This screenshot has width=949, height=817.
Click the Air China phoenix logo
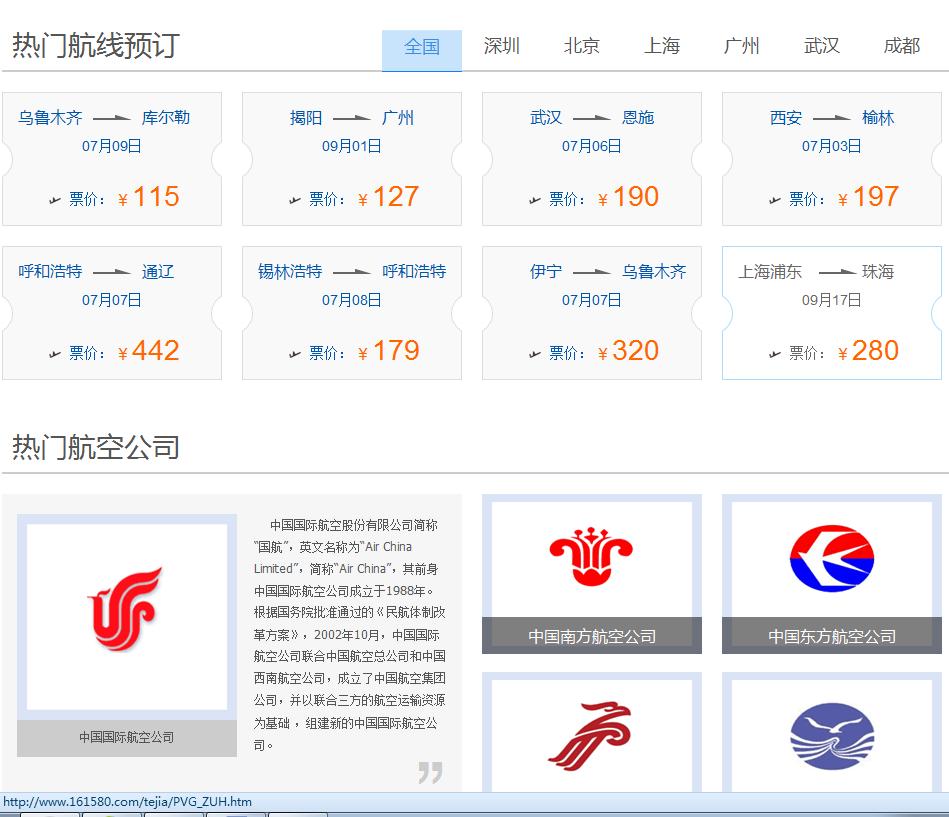[126, 609]
